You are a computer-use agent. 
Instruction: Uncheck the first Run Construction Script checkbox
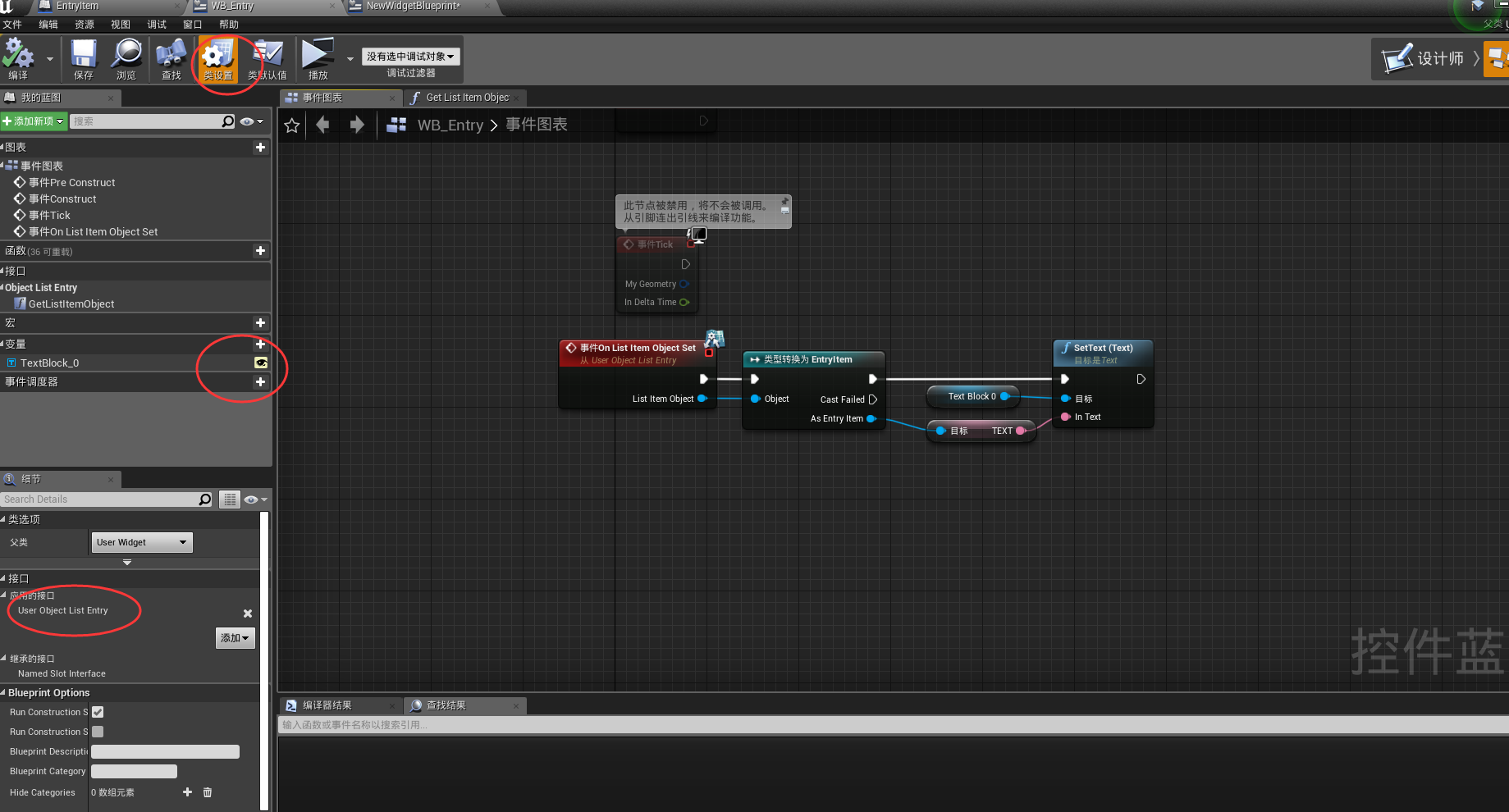tap(97, 712)
